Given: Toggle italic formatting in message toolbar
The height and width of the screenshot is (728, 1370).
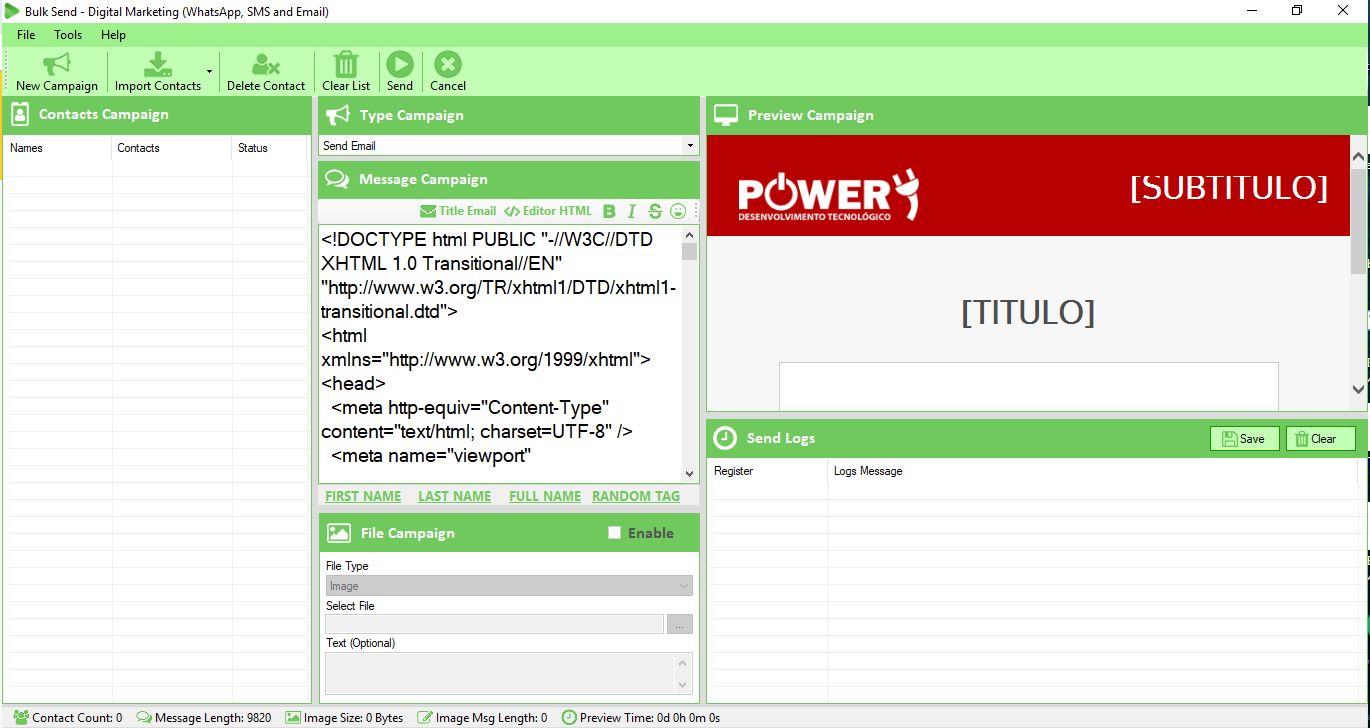Looking at the screenshot, I should coord(632,211).
